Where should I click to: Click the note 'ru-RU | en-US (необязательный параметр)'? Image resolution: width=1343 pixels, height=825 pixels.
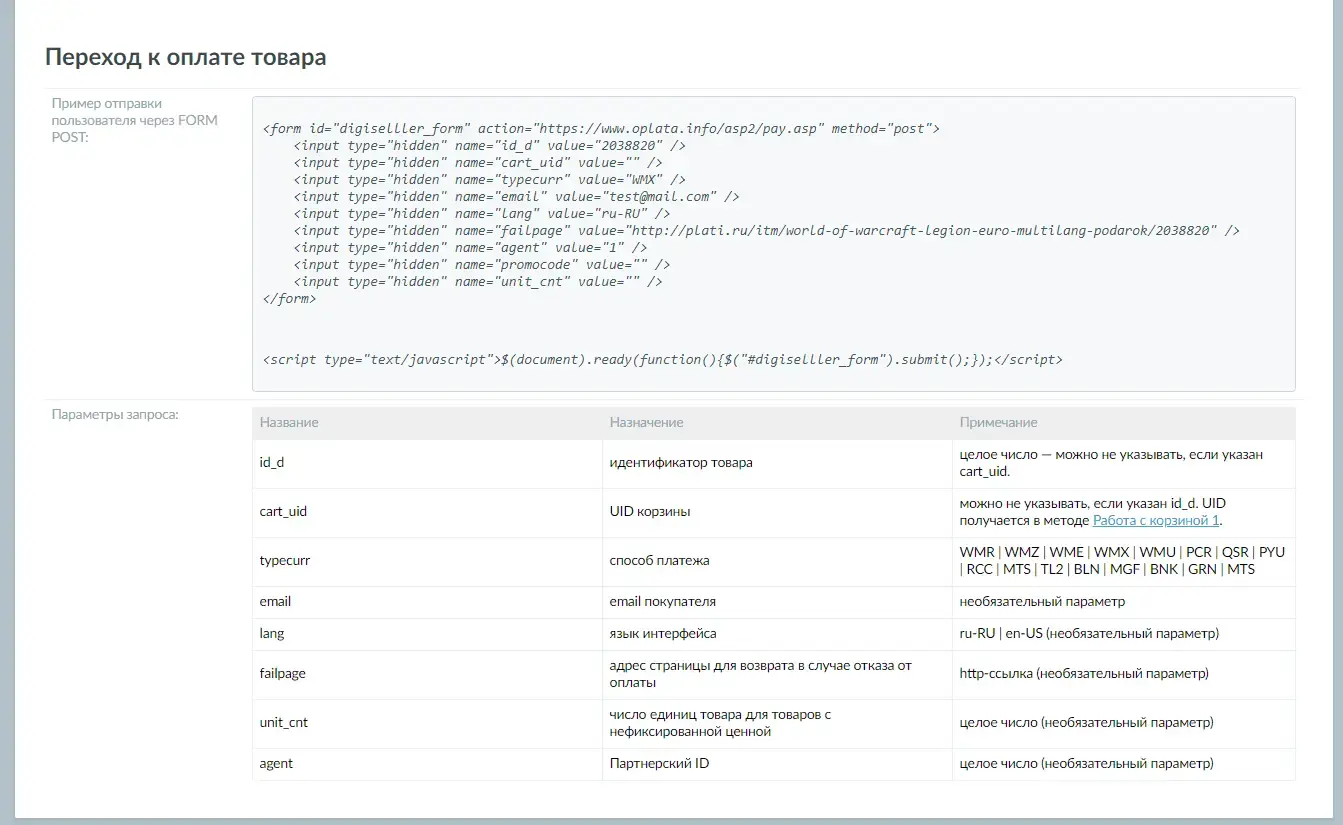(x=1089, y=634)
